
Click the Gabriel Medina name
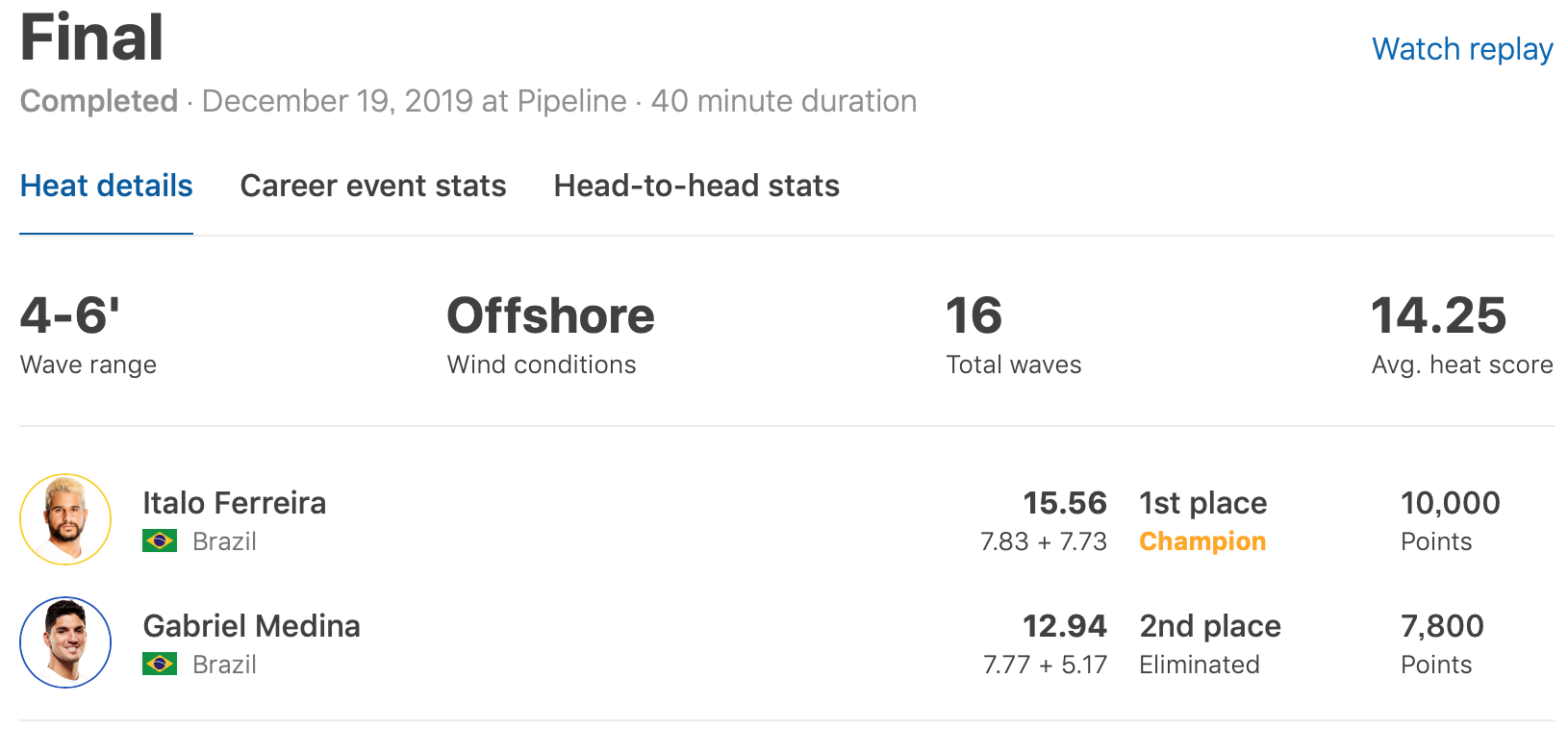251,626
